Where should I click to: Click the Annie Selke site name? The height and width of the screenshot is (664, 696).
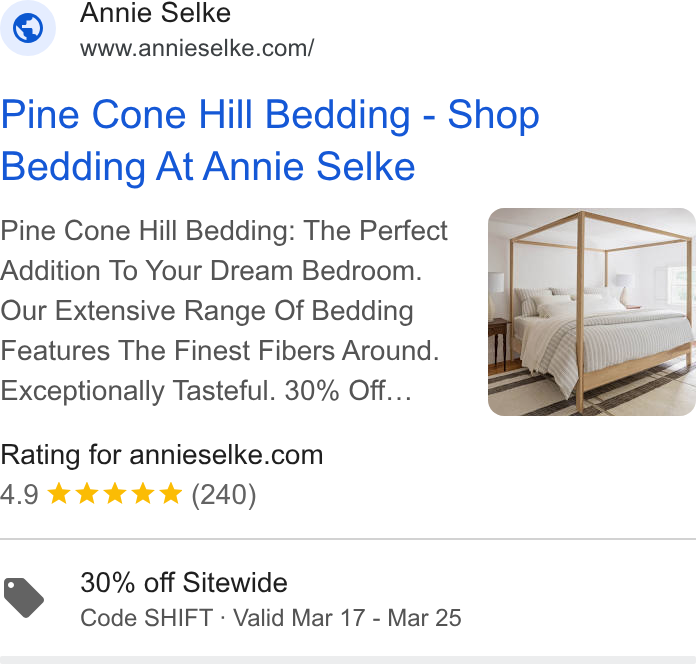pyautogui.click(x=155, y=12)
